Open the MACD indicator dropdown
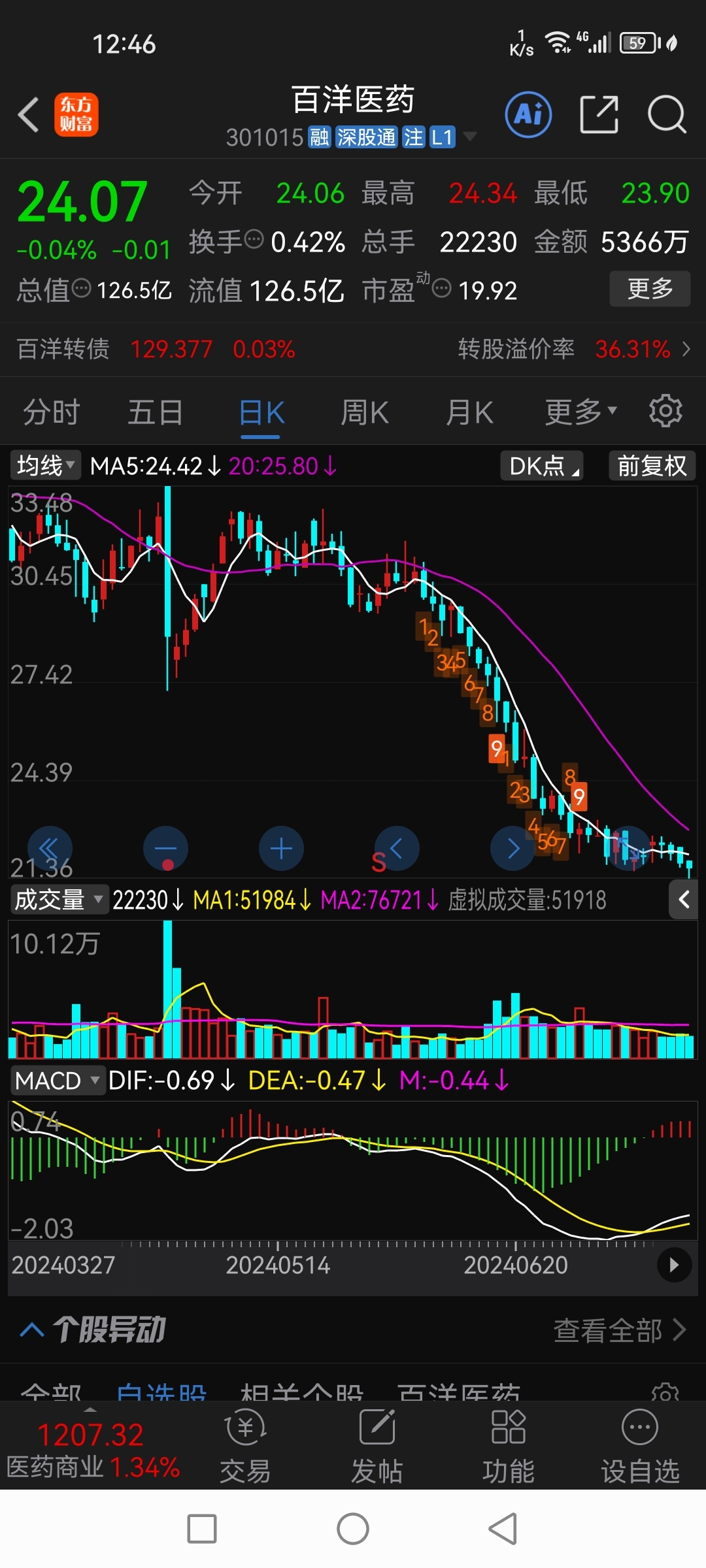 [58, 1081]
